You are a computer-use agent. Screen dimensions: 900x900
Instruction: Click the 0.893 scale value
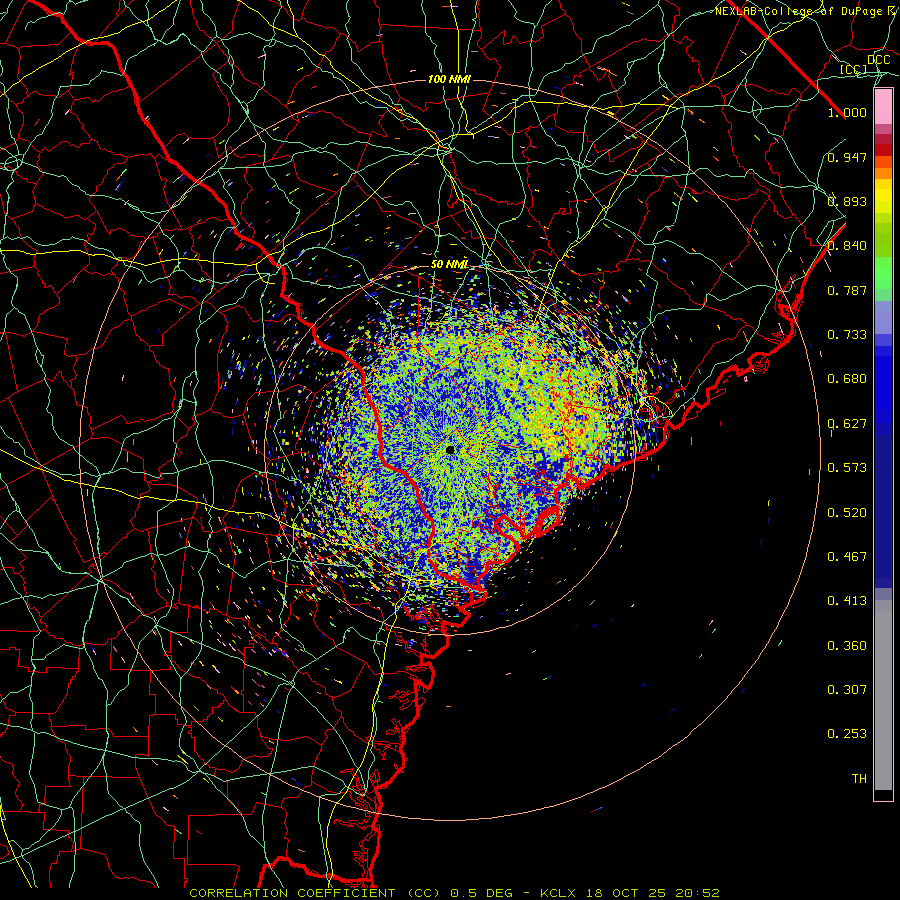point(847,201)
